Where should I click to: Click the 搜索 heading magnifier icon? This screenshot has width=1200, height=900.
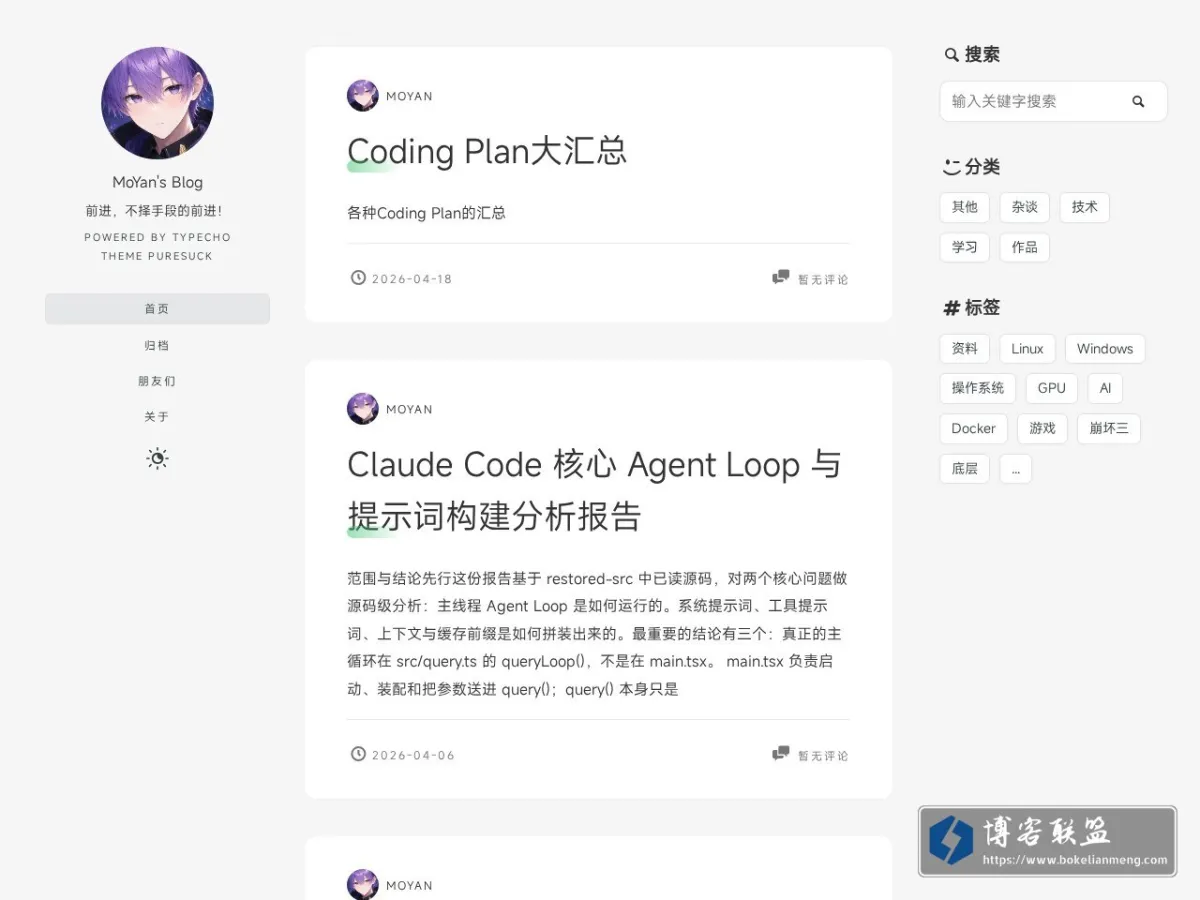pyautogui.click(x=952, y=55)
